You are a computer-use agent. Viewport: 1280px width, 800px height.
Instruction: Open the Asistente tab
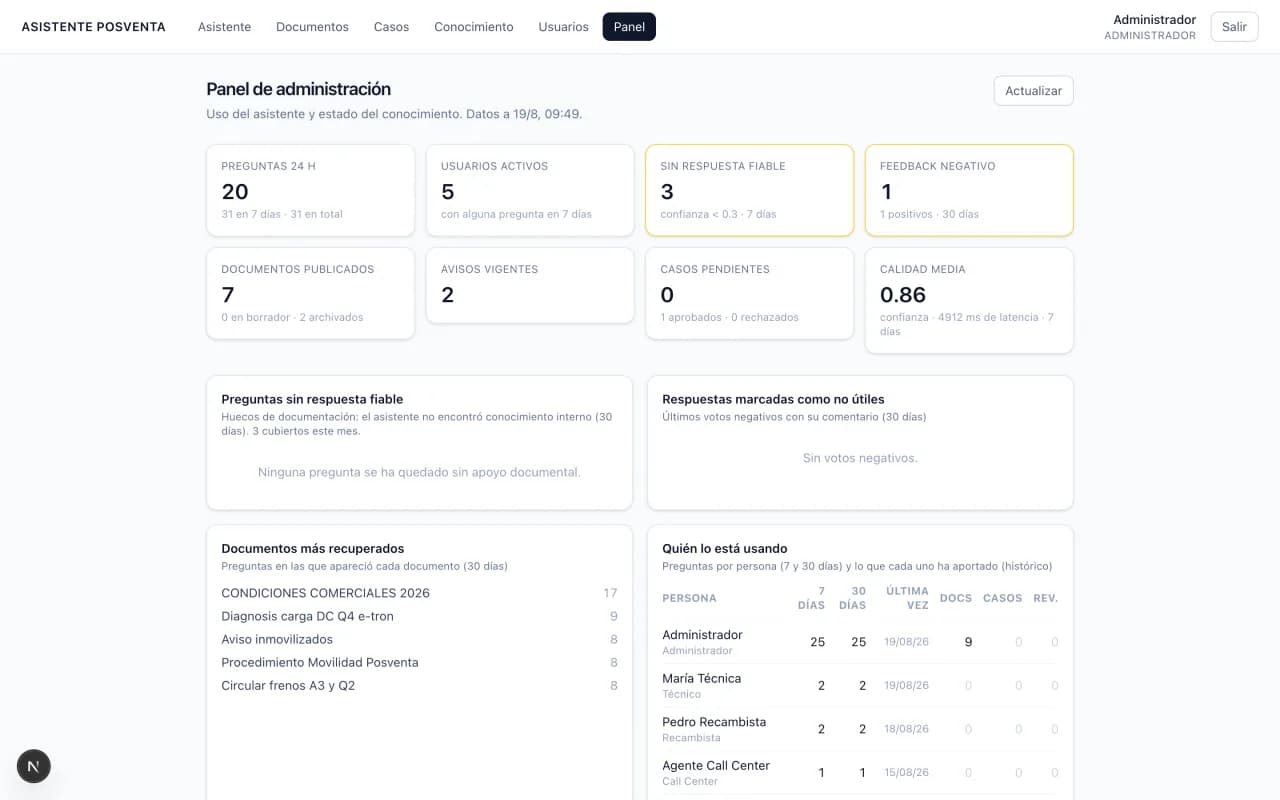224,27
